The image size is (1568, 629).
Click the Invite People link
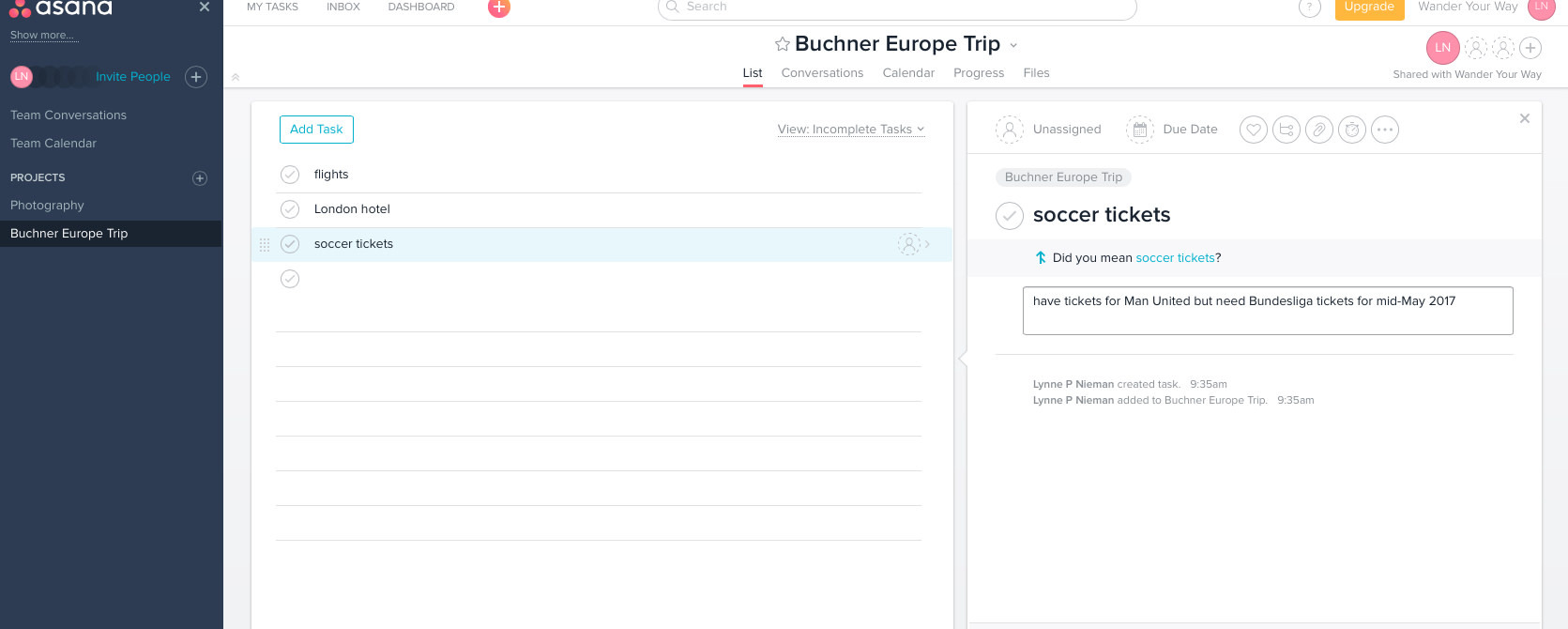click(133, 77)
